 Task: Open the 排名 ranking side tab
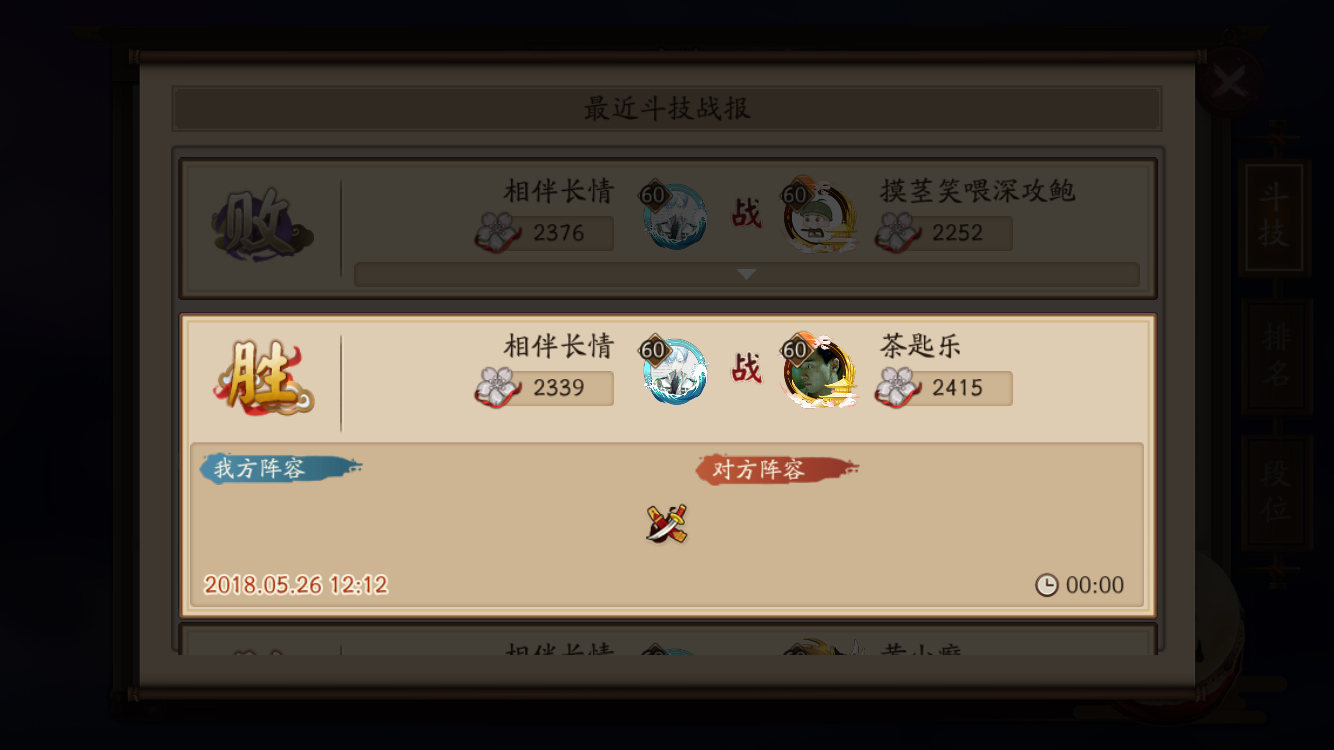[x=1276, y=357]
